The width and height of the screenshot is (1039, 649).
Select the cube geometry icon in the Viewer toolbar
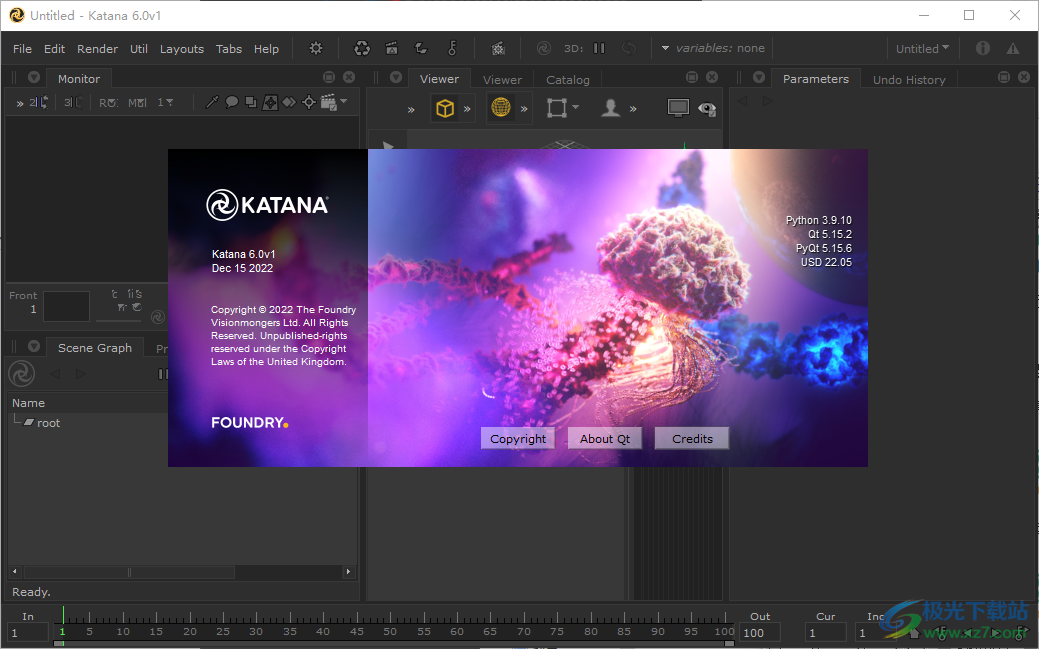click(444, 108)
